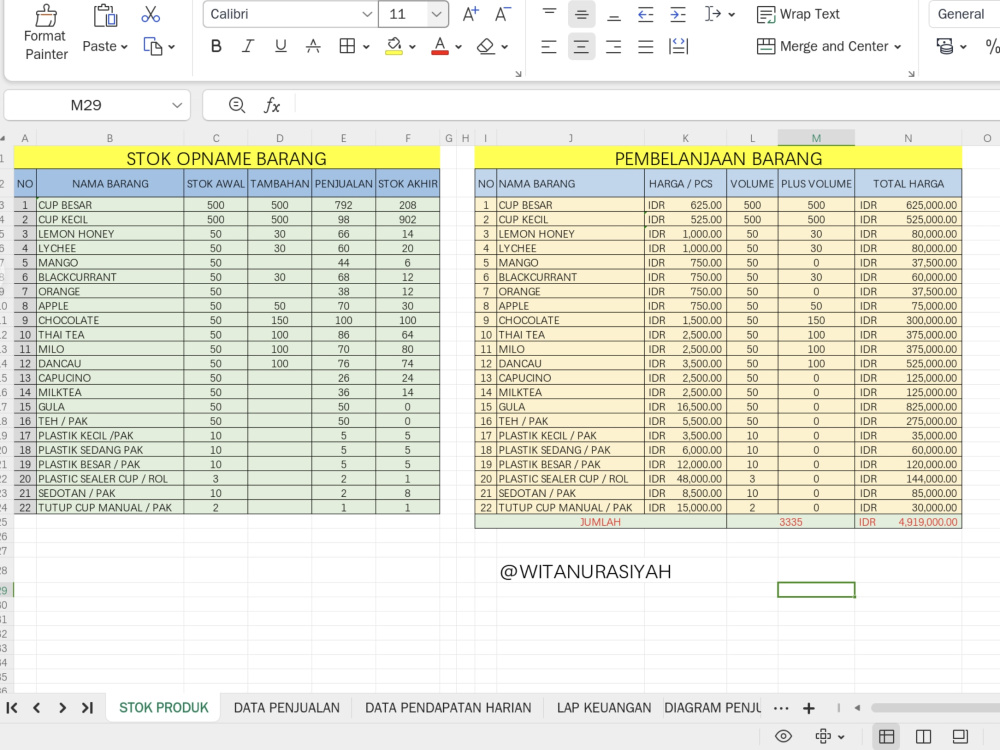
Task: Switch to DATA PENJUALAN sheet tab
Action: 286,707
